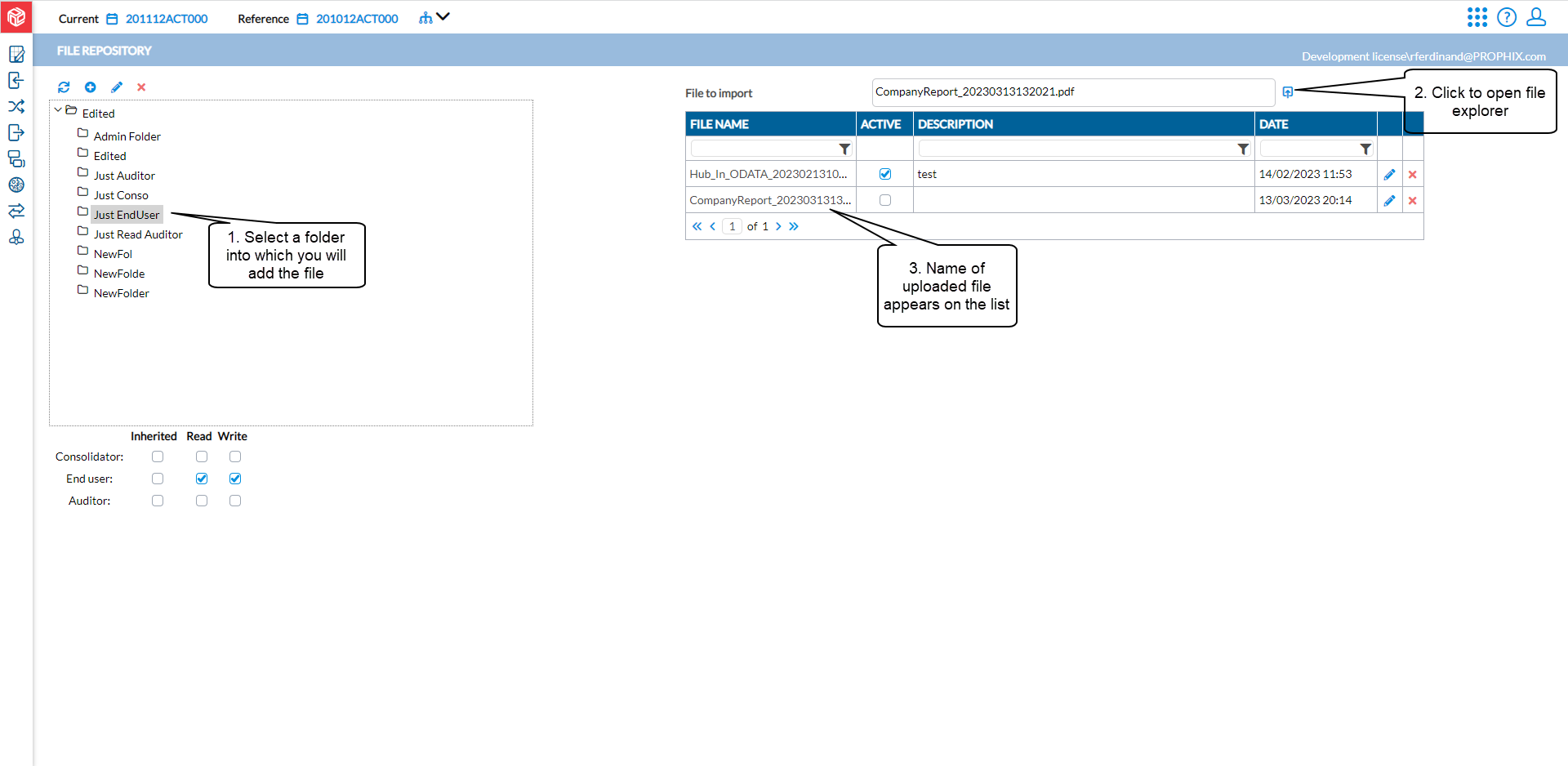The image size is (1568, 766).
Task: Delete the CompanyReport file row
Action: pyautogui.click(x=1413, y=201)
